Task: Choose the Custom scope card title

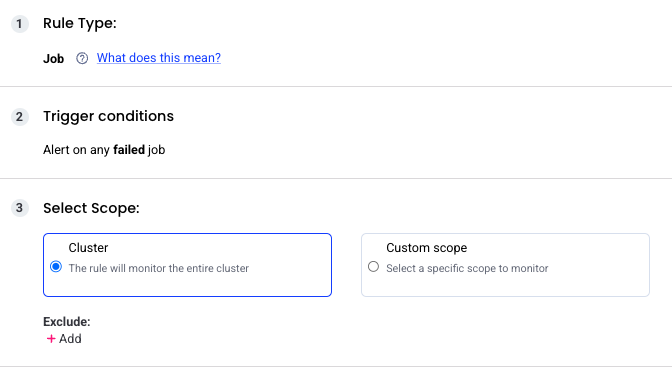Action: [x=426, y=248]
